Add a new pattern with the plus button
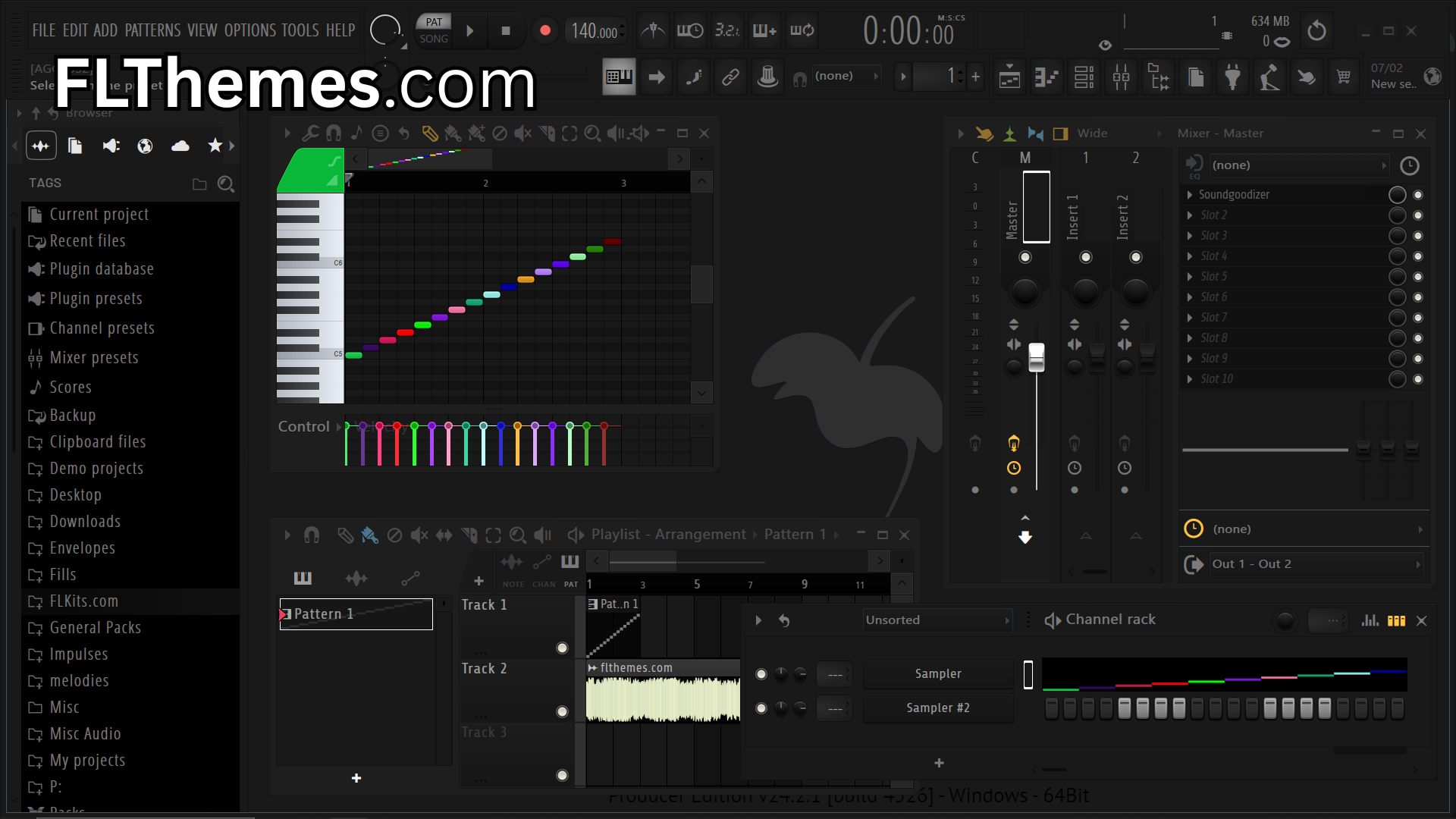The image size is (1456, 819). click(x=356, y=779)
